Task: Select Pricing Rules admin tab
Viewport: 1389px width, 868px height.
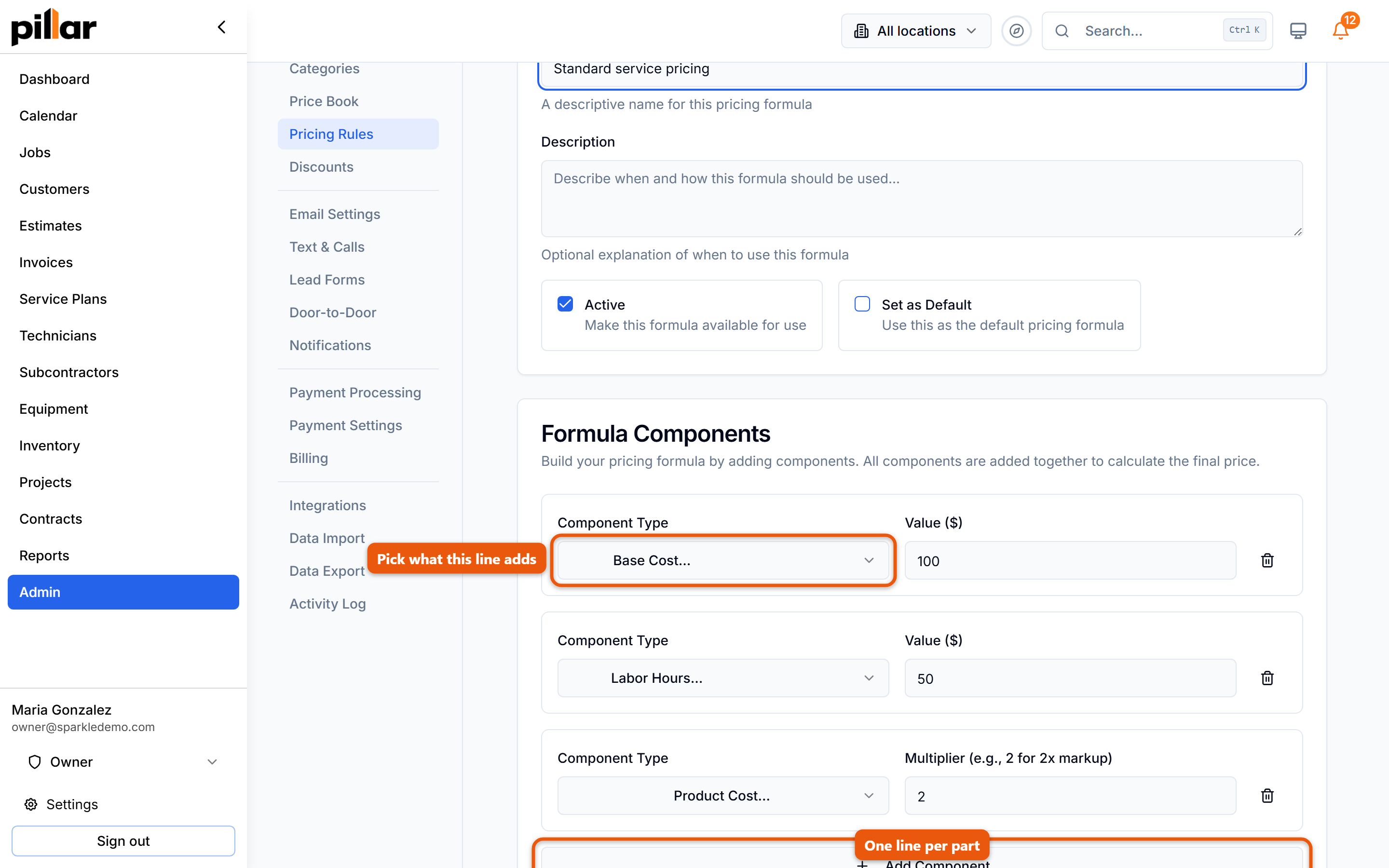Action: [x=358, y=135]
